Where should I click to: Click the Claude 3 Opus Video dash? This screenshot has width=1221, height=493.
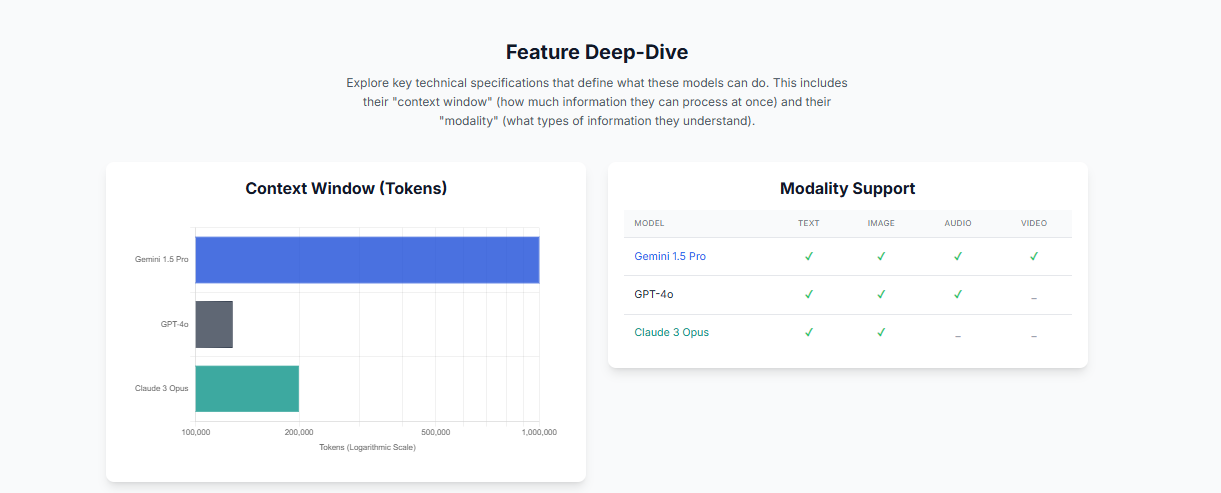[x=1034, y=335]
